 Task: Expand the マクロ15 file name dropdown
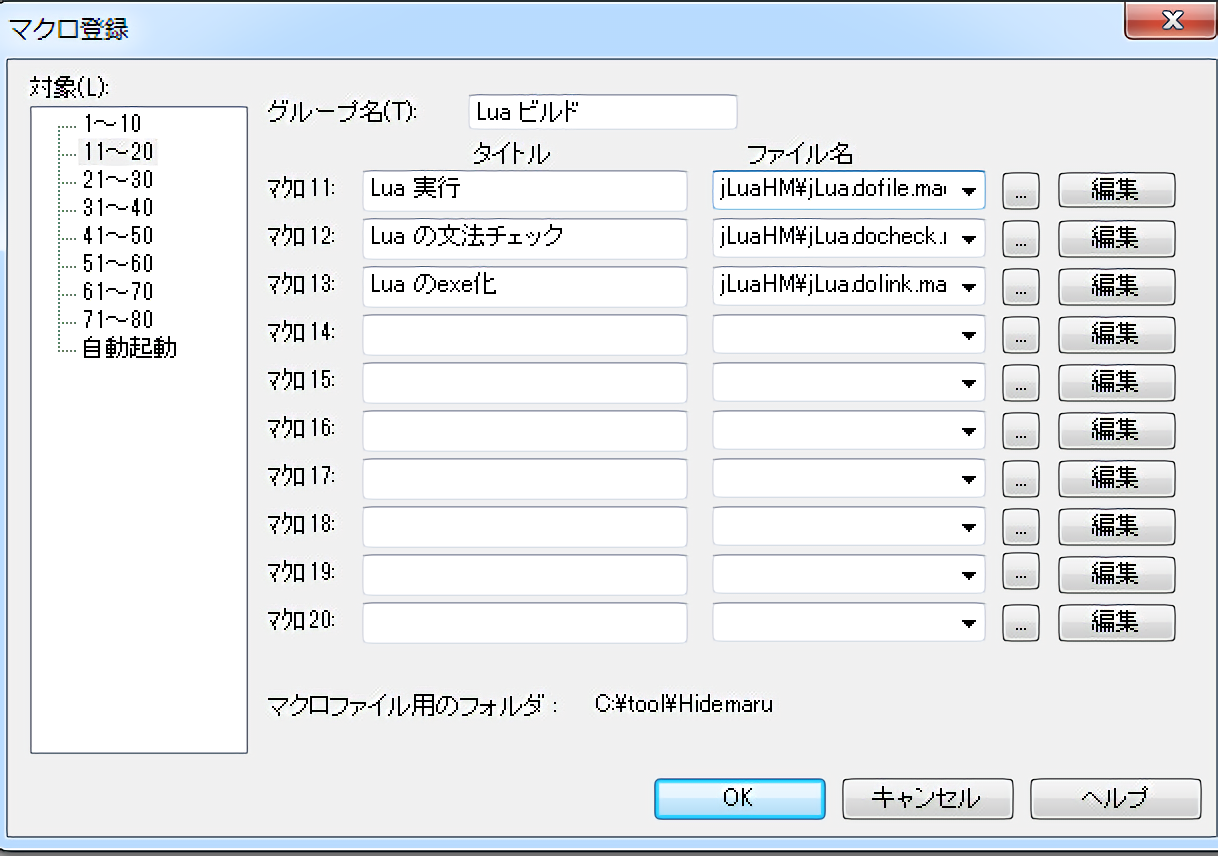pos(968,383)
